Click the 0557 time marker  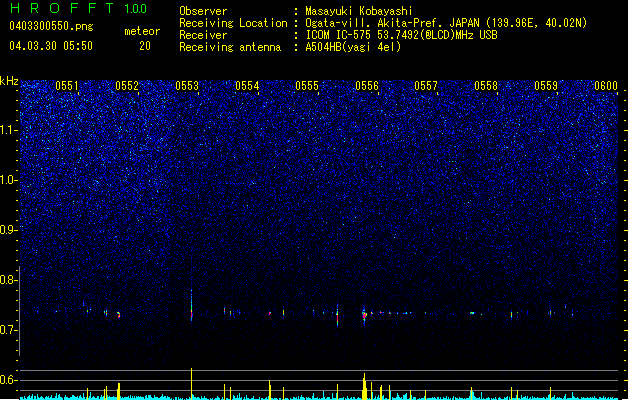pos(426,86)
